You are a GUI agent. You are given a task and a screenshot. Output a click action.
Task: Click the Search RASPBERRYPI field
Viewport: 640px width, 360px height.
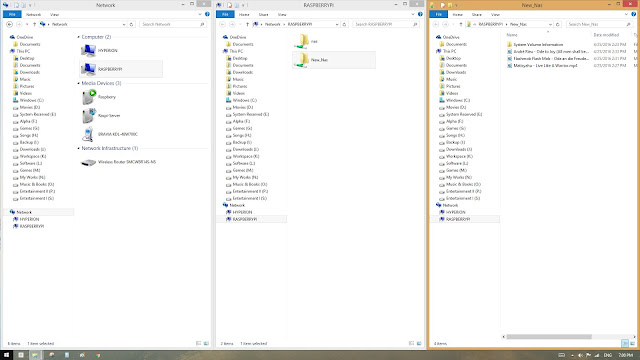click(x=385, y=24)
